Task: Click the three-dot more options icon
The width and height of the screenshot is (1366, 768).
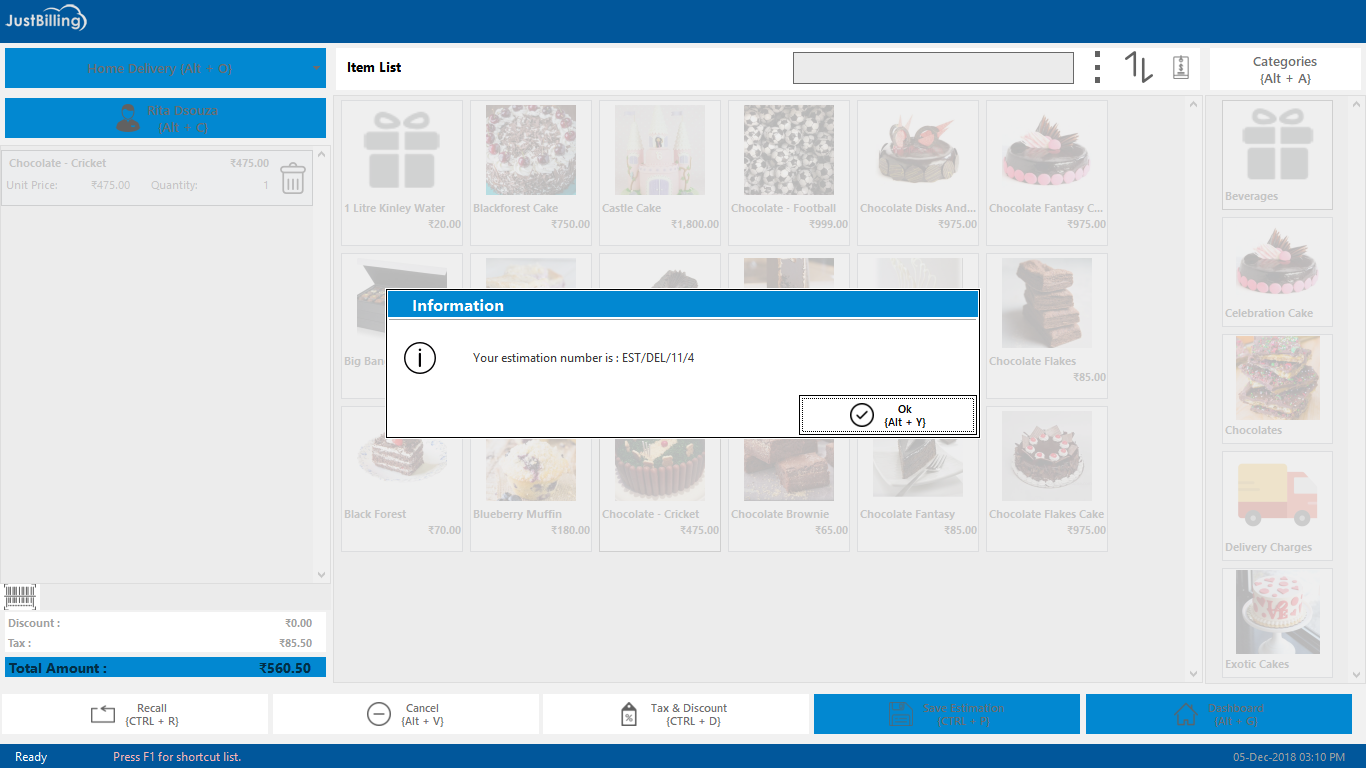Action: click(1097, 67)
